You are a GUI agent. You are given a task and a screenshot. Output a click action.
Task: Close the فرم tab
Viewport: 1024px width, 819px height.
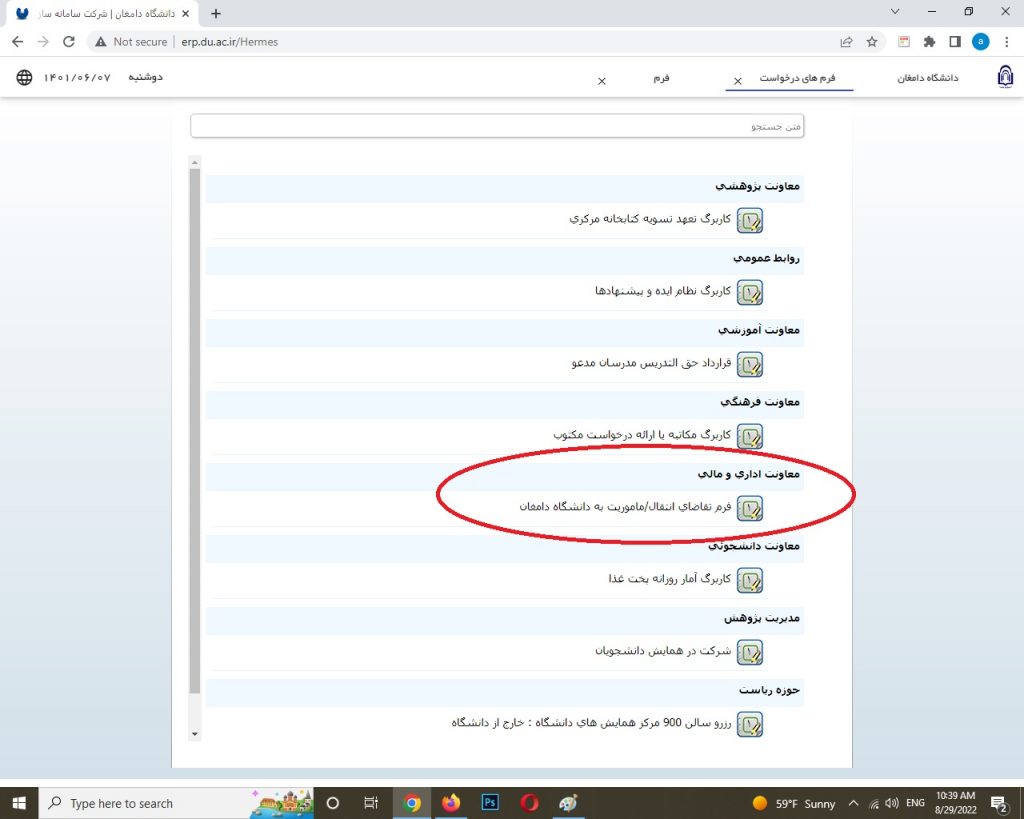click(x=602, y=81)
